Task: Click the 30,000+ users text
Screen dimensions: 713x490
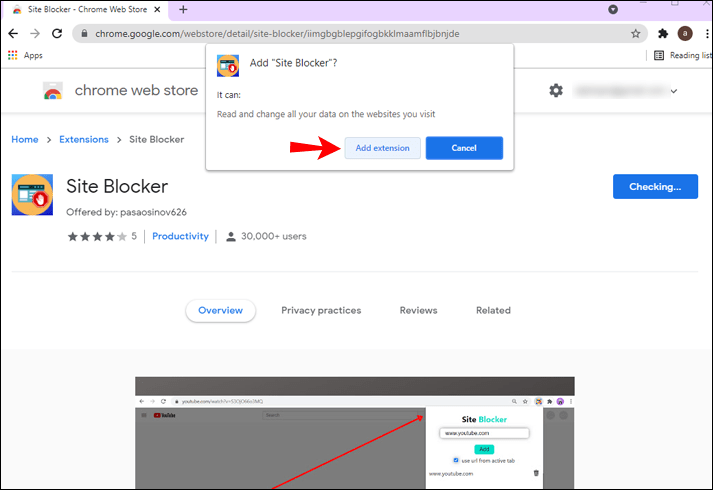Action: pyautogui.click(x=274, y=236)
